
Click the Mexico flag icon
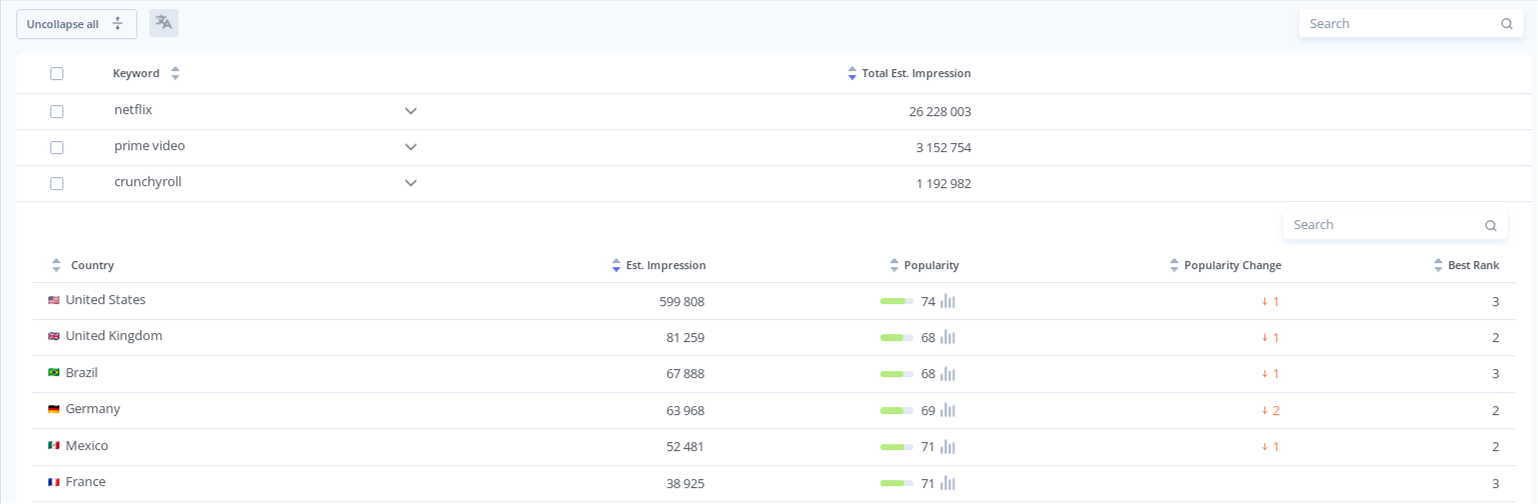tap(54, 446)
